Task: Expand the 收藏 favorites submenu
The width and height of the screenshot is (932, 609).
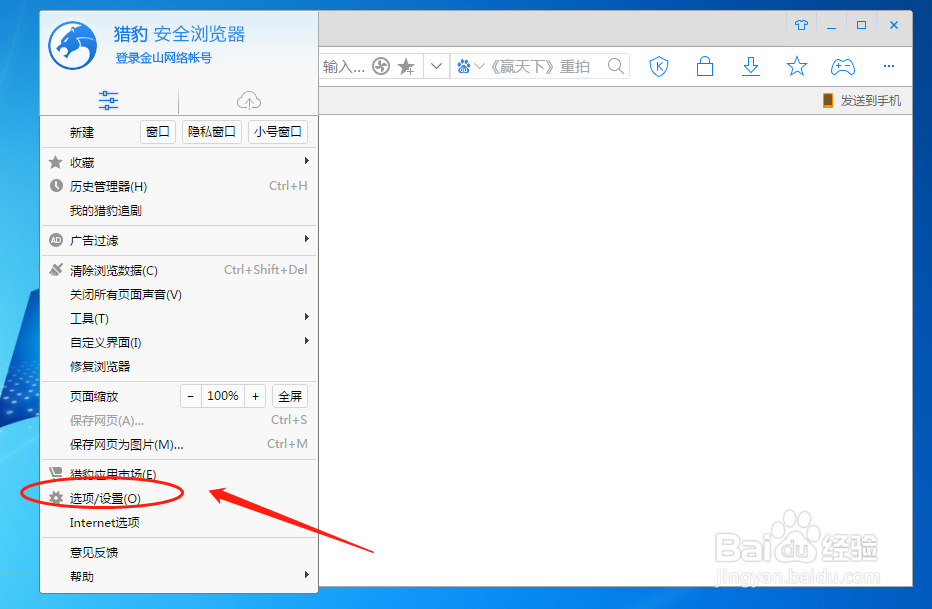Action: (x=178, y=162)
